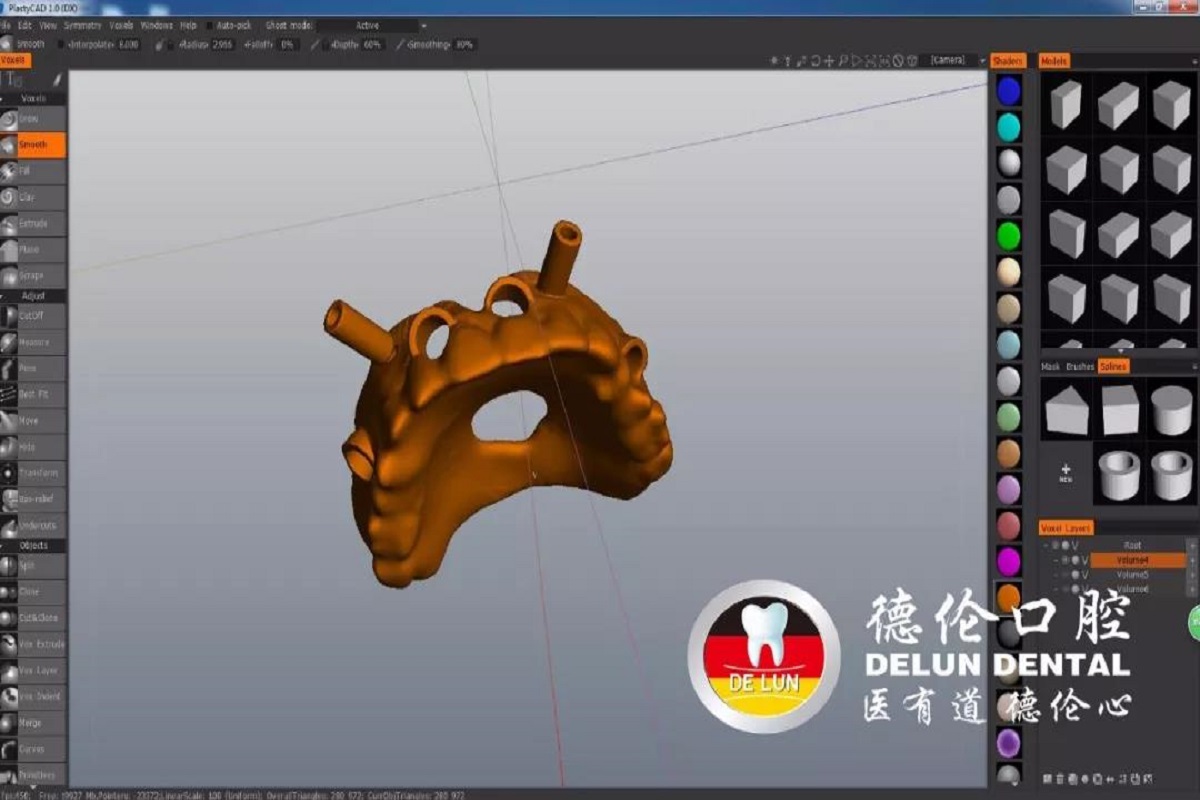Select the CutOff tool
The width and height of the screenshot is (1200, 800).
[33, 316]
